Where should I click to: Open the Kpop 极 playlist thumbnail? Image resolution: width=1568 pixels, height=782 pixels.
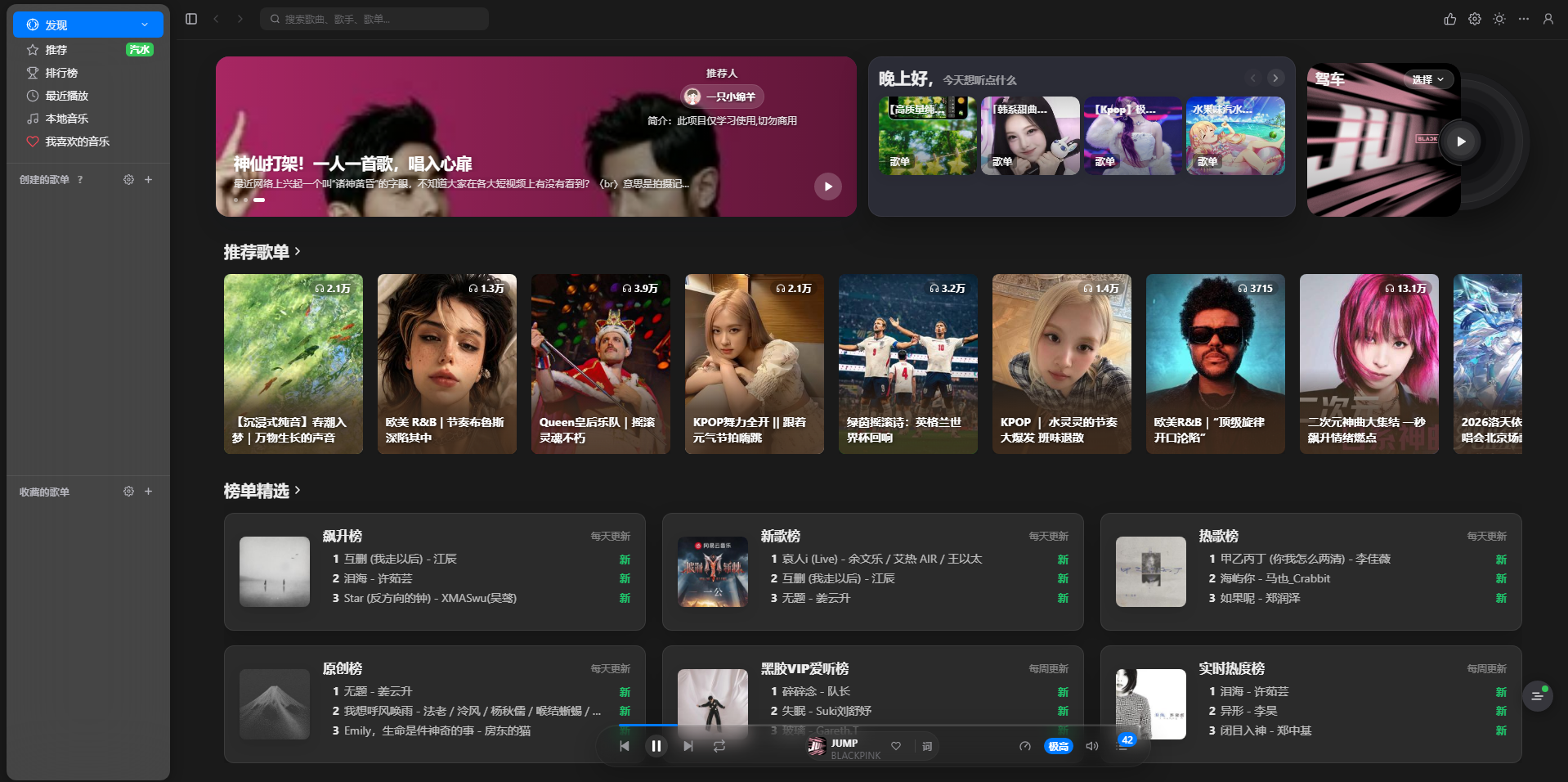pyautogui.click(x=1133, y=136)
